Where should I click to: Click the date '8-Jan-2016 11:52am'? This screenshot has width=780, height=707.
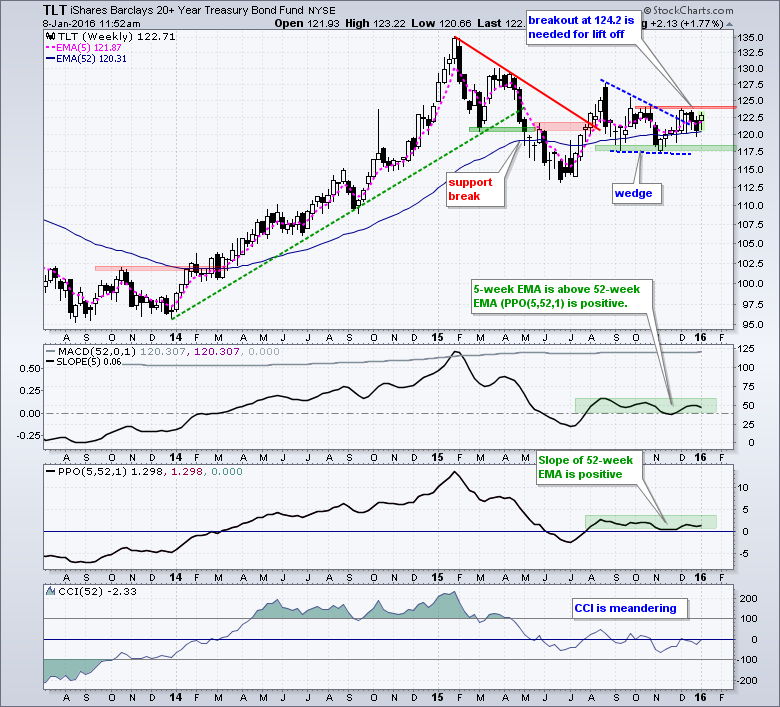91,23
